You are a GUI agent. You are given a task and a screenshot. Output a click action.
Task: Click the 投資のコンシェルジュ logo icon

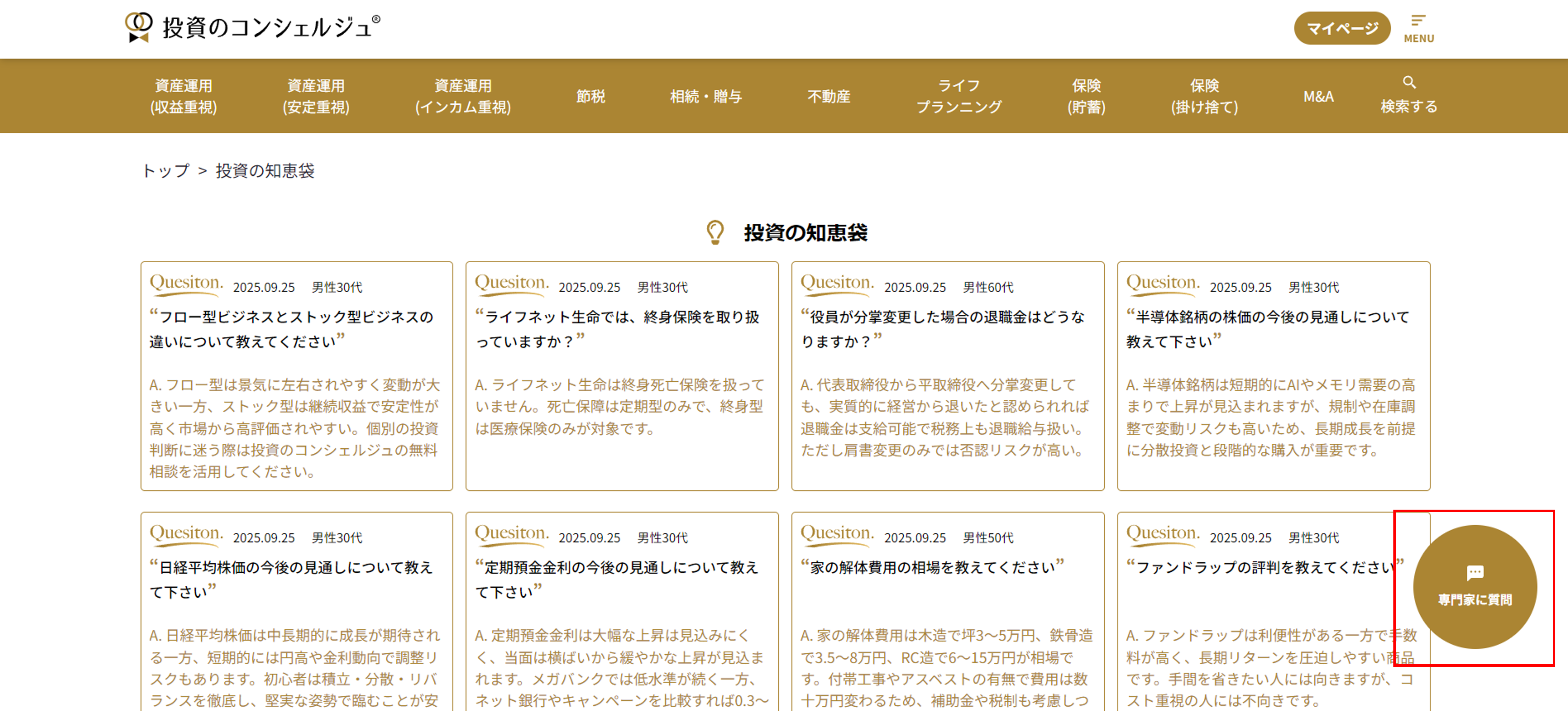click(x=139, y=27)
